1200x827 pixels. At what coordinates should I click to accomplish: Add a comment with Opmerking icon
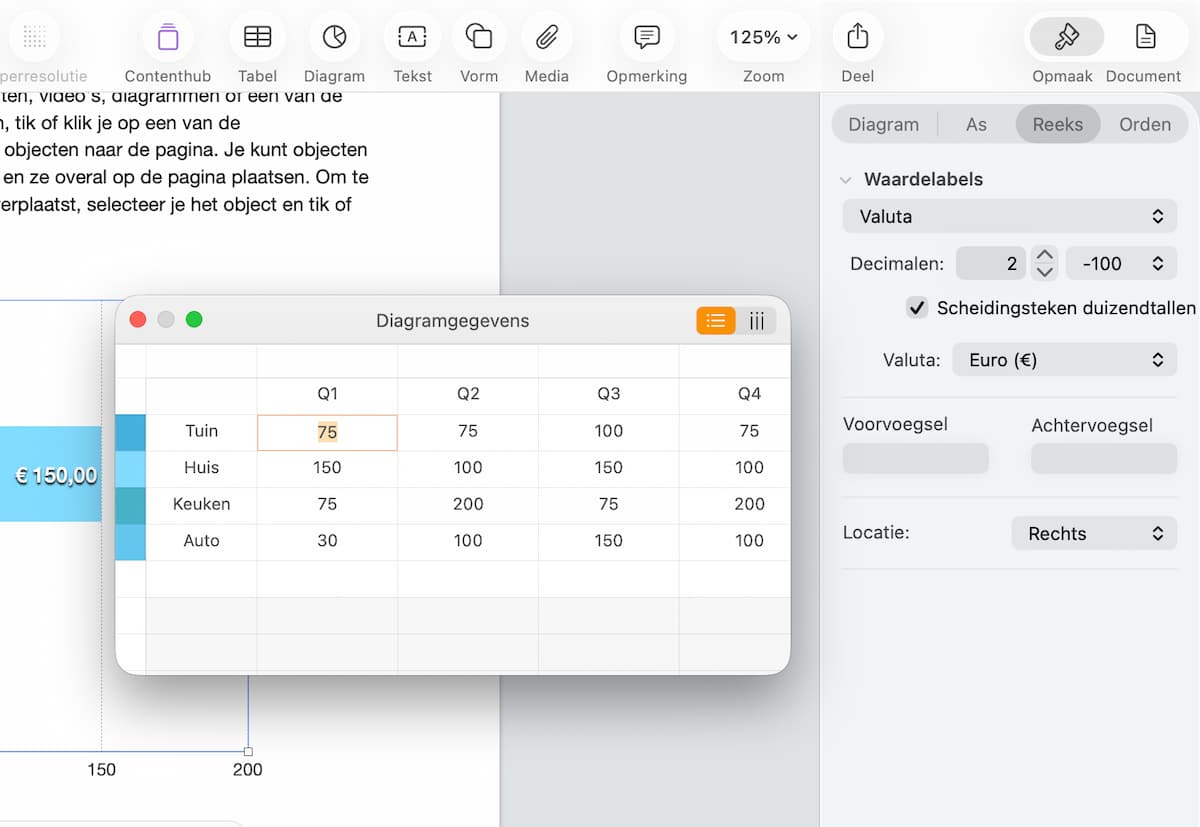tap(647, 38)
